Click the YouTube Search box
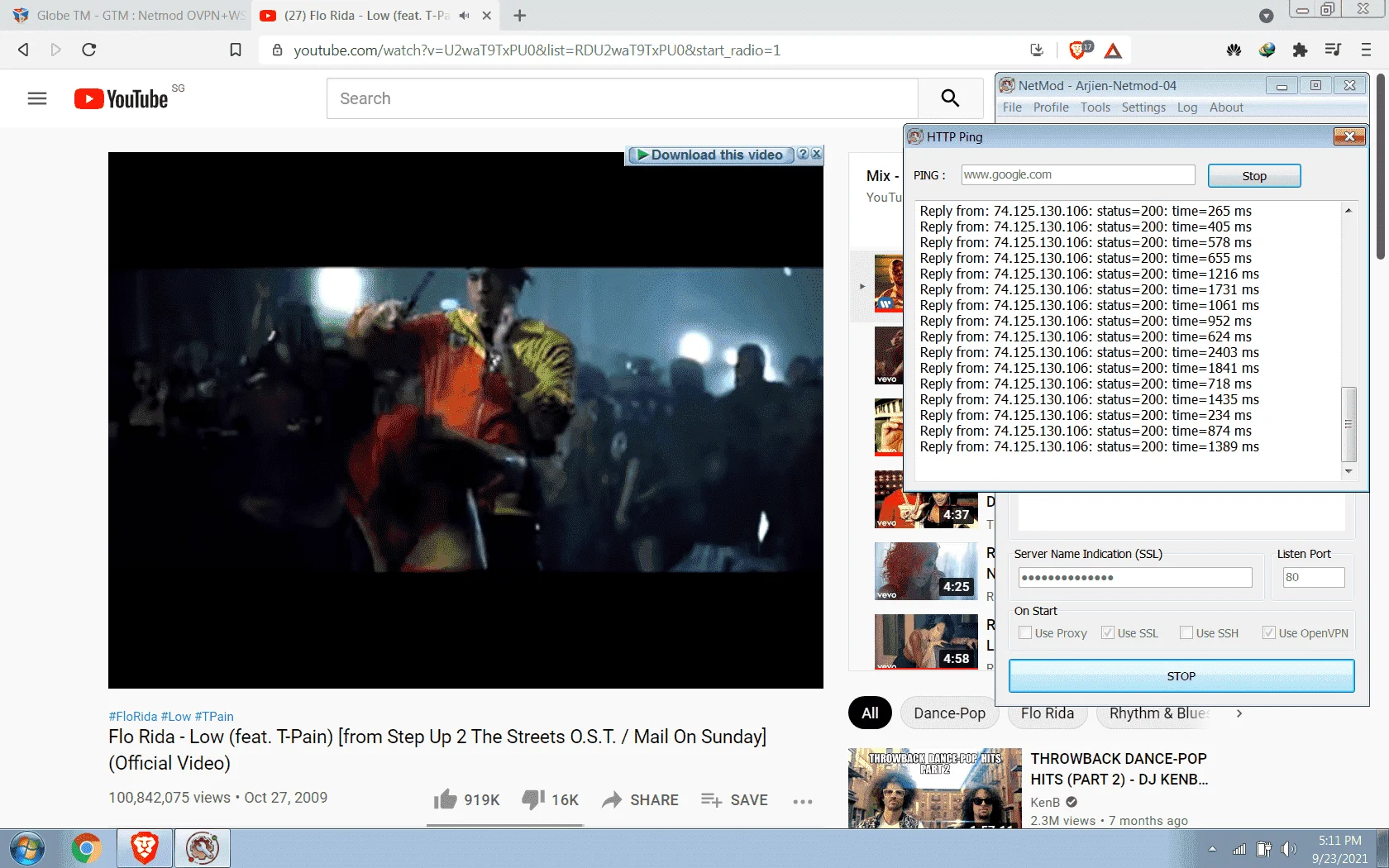 pyautogui.click(x=623, y=98)
